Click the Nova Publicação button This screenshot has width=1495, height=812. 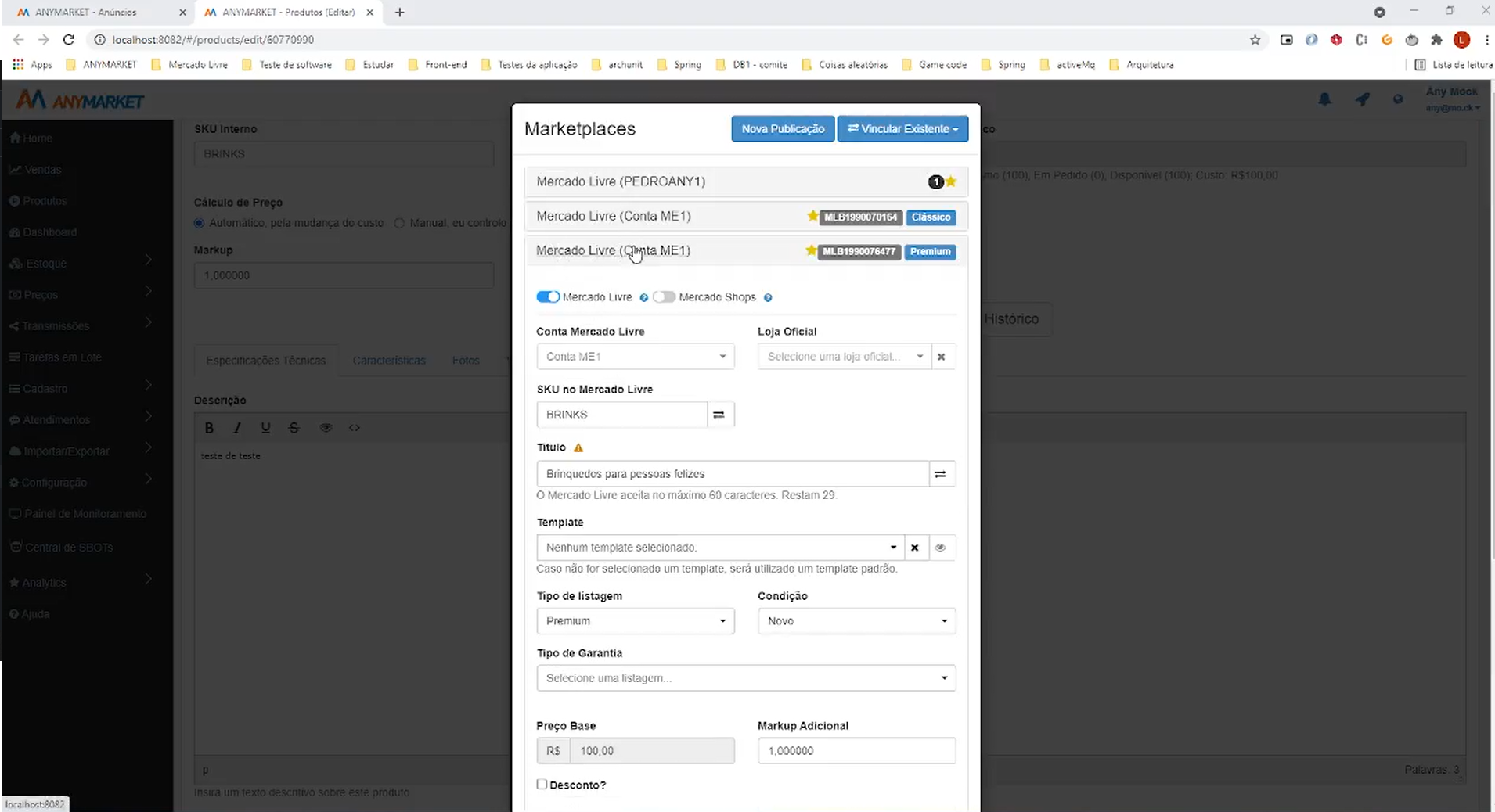click(783, 129)
